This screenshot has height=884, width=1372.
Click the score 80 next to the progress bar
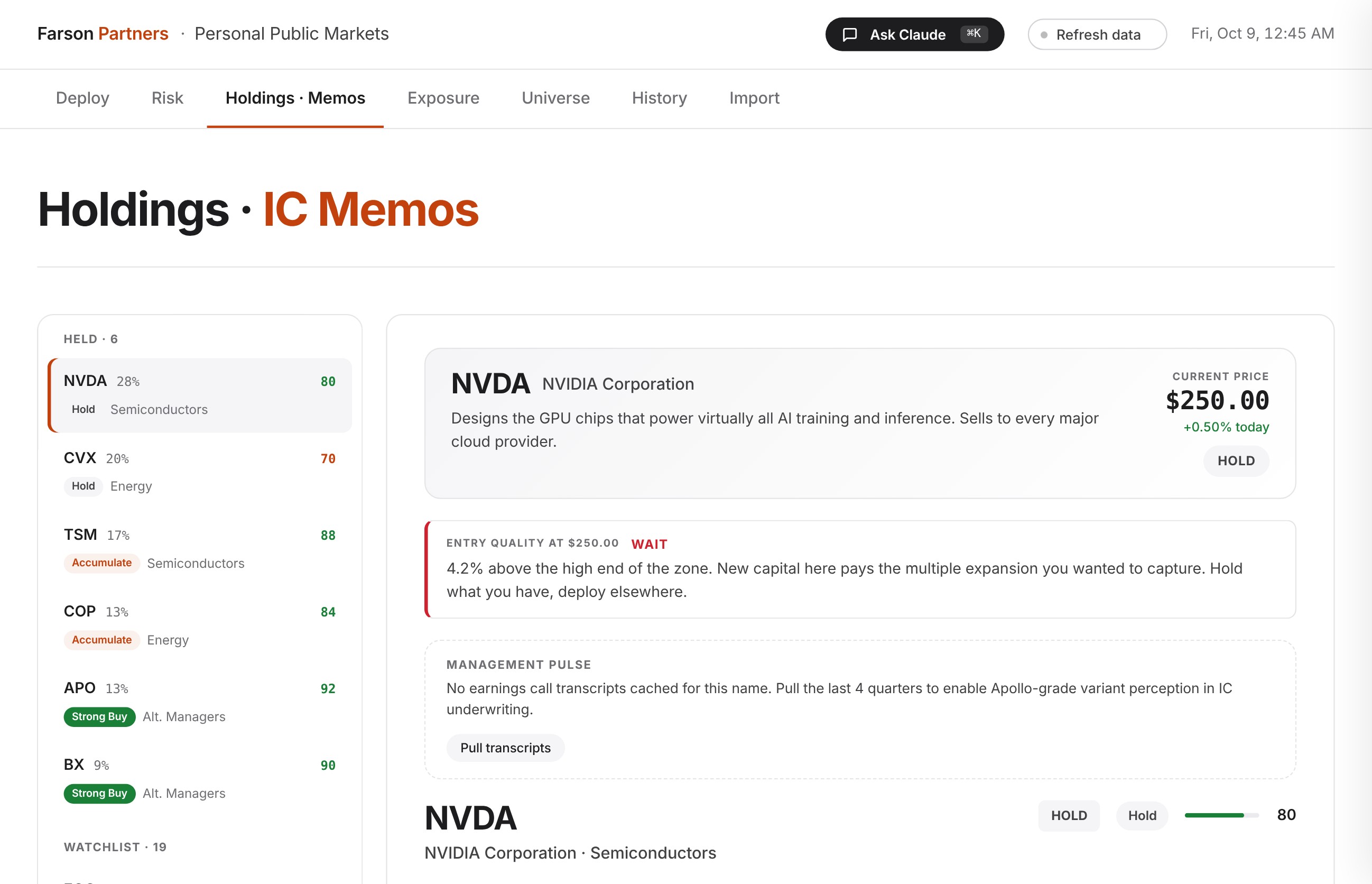[1286, 815]
